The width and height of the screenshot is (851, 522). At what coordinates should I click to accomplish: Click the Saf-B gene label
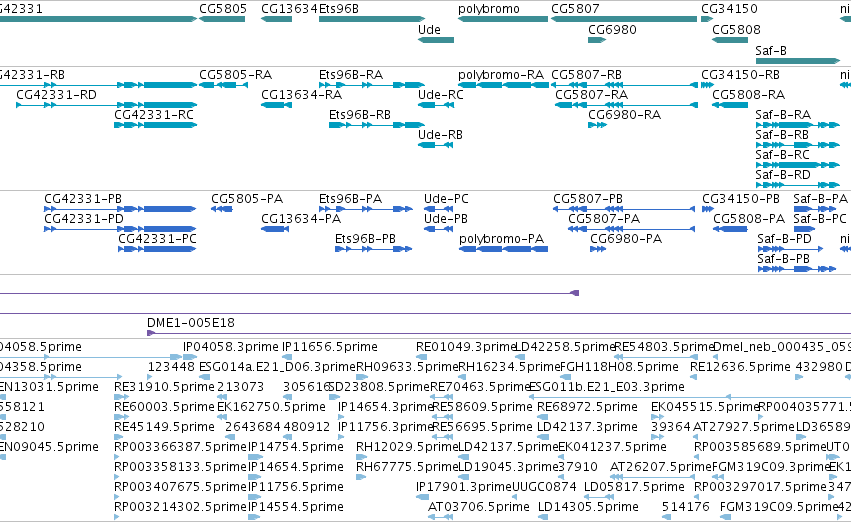(x=771, y=51)
